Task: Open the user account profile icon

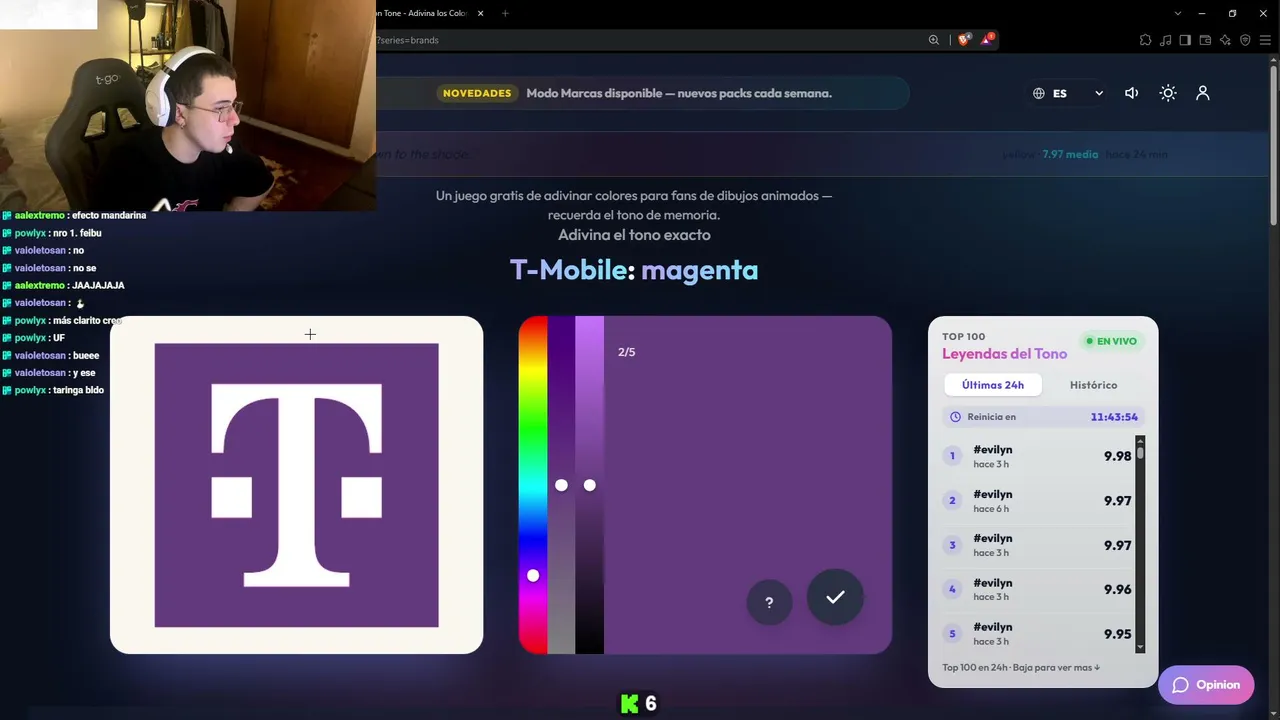Action: (1203, 93)
